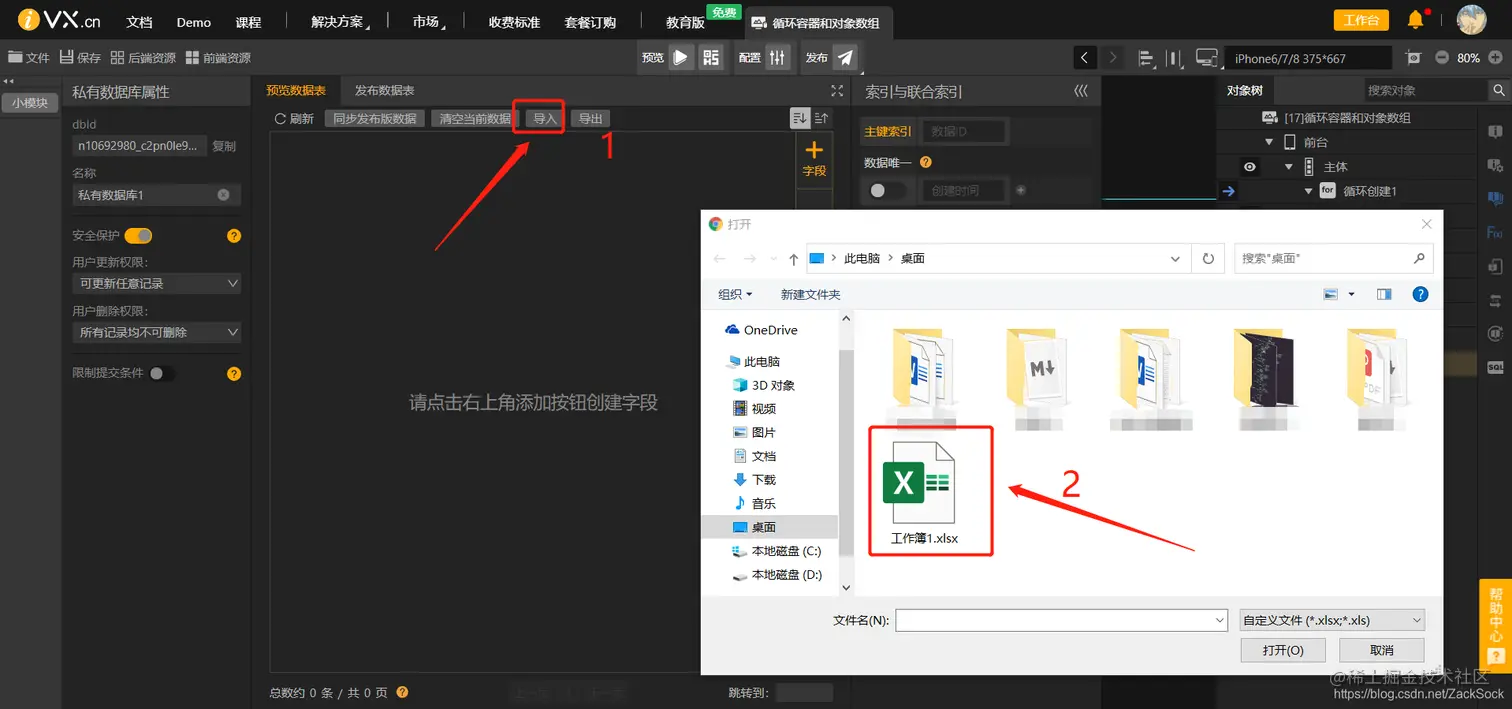Image resolution: width=1512 pixels, height=709 pixels.
Task: Open the 所有记录均不可删除 dropdown
Action: click(156, 332)
